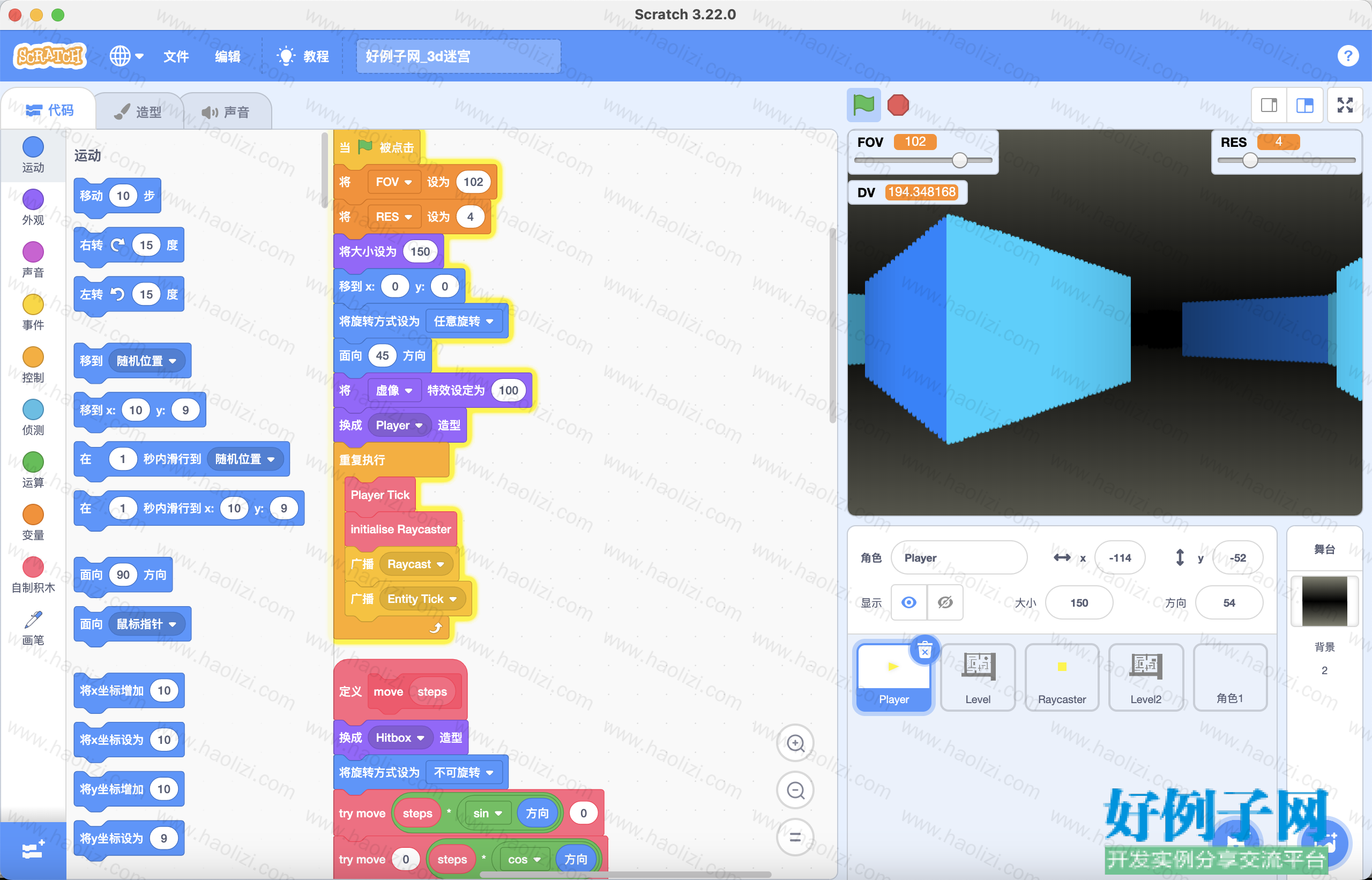1372x880 pixels.
Task: Click the RES slider handle
Action: pyautogui.click(x=1250, y=160)
